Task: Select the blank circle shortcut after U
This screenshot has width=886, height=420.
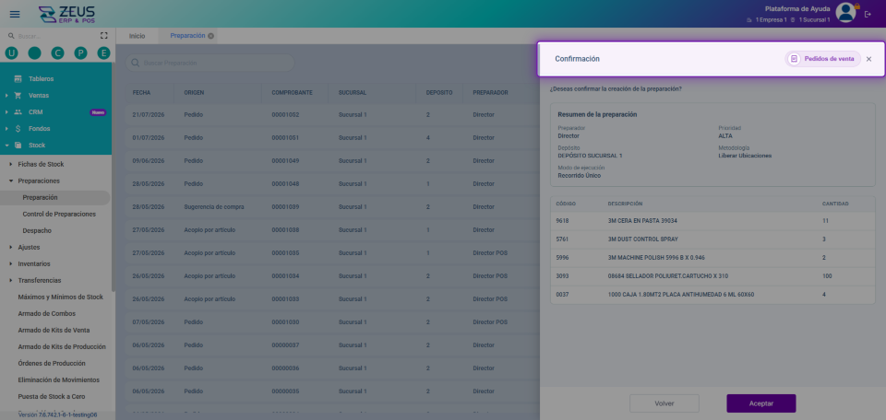Action: coord(34,53)
